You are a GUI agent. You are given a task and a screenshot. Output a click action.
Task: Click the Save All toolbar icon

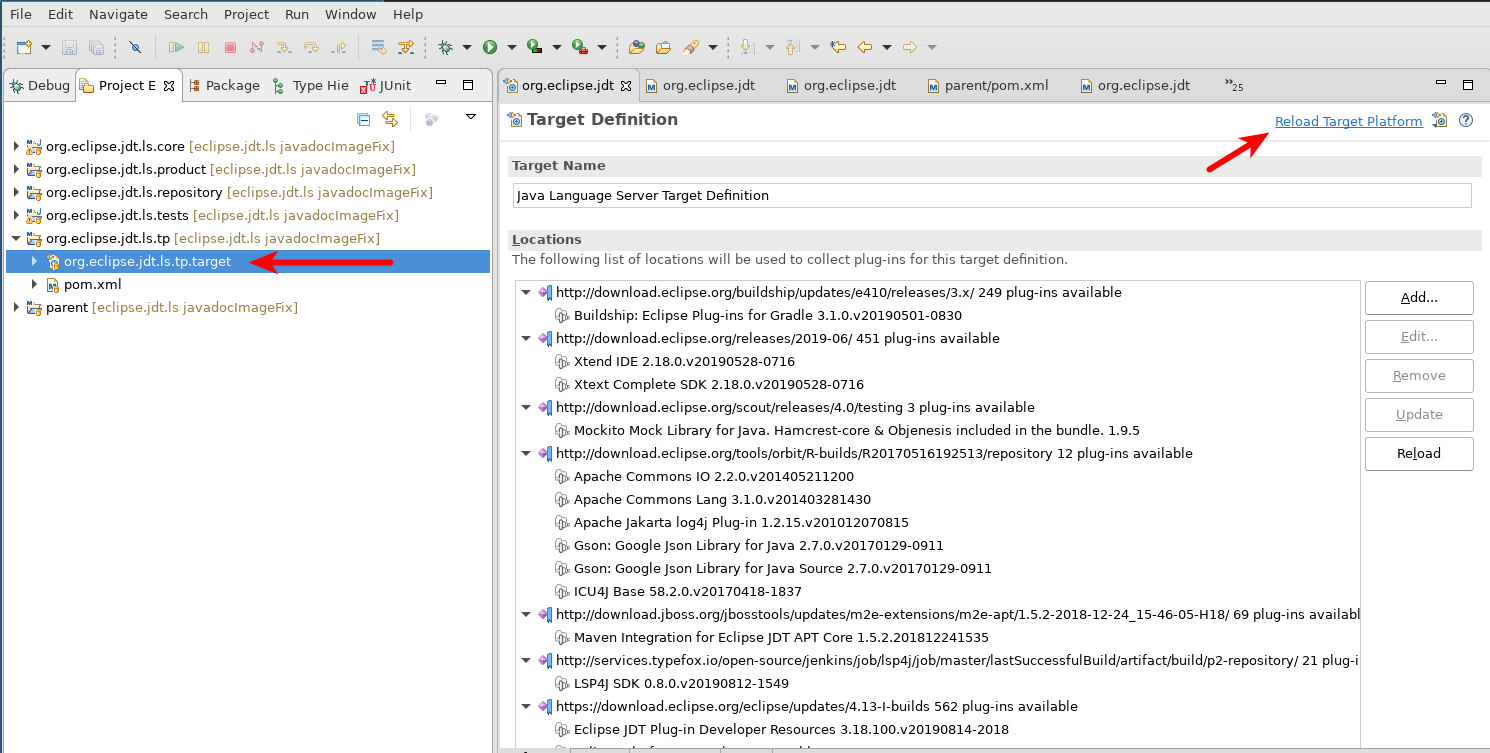point(96,47)
